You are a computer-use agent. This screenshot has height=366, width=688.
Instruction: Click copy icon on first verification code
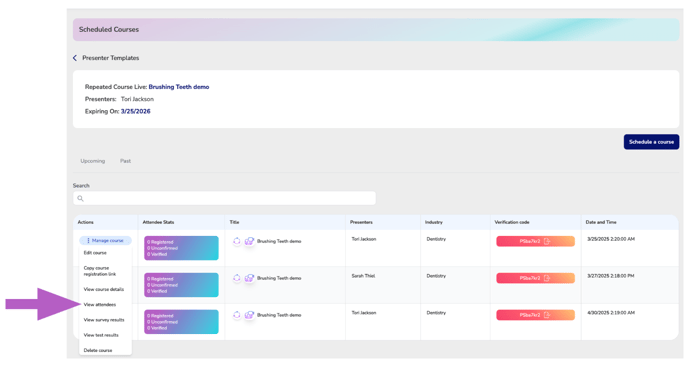click(x=547, y=241)
